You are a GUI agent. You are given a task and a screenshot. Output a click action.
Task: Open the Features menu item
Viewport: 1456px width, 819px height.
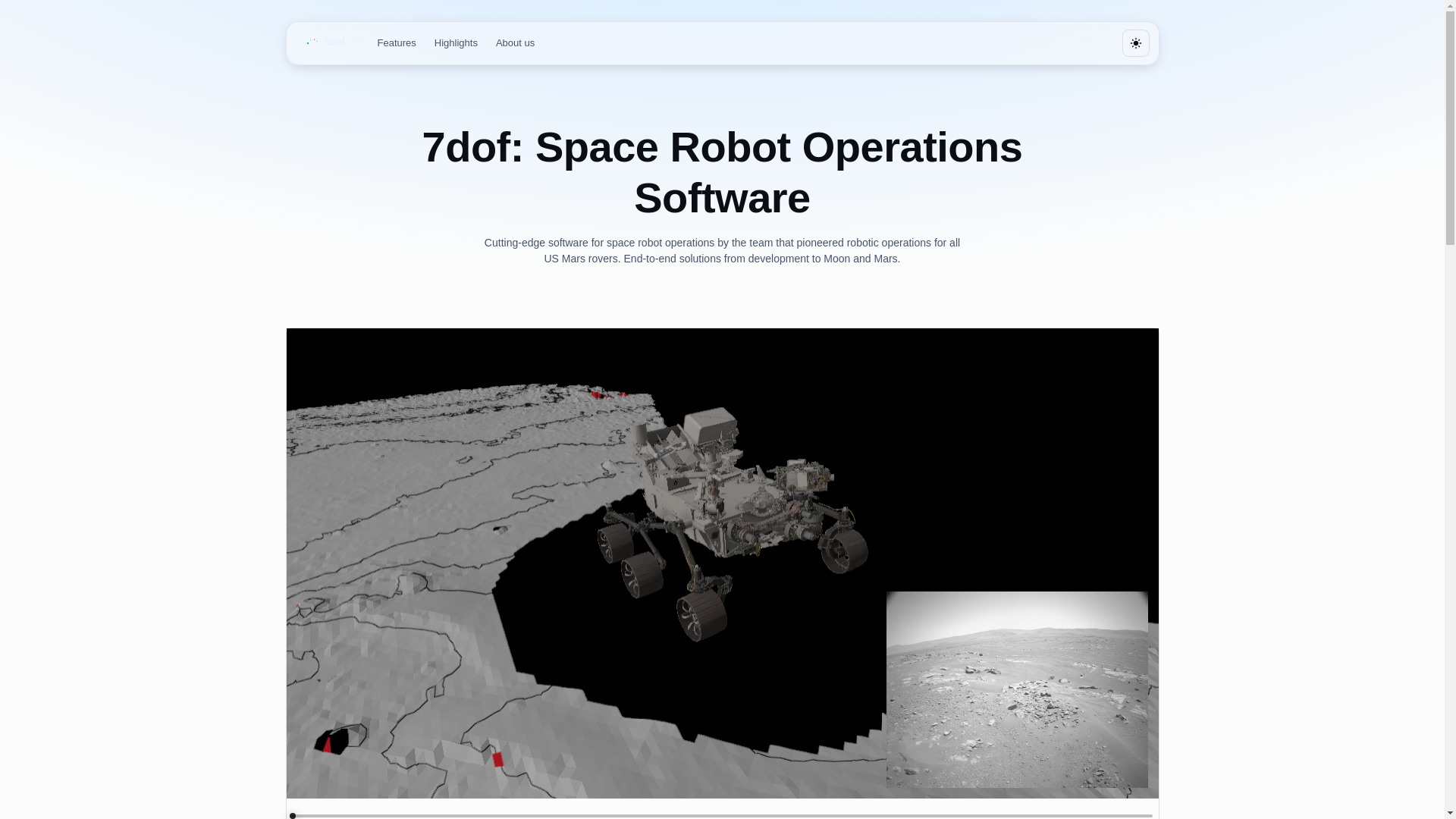click(x=396, y=43)
